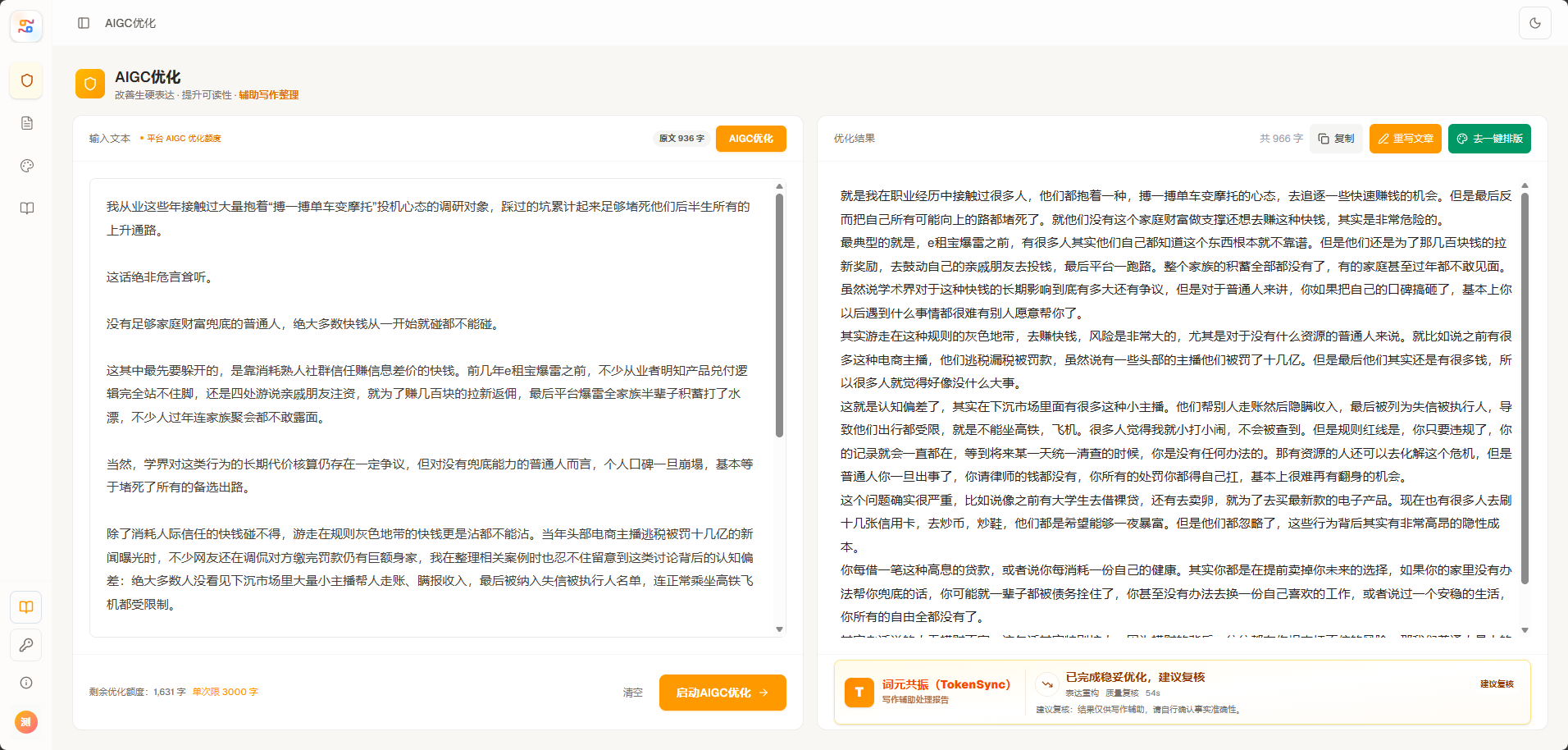Click 清空 to clear the input

pos(633,693)
